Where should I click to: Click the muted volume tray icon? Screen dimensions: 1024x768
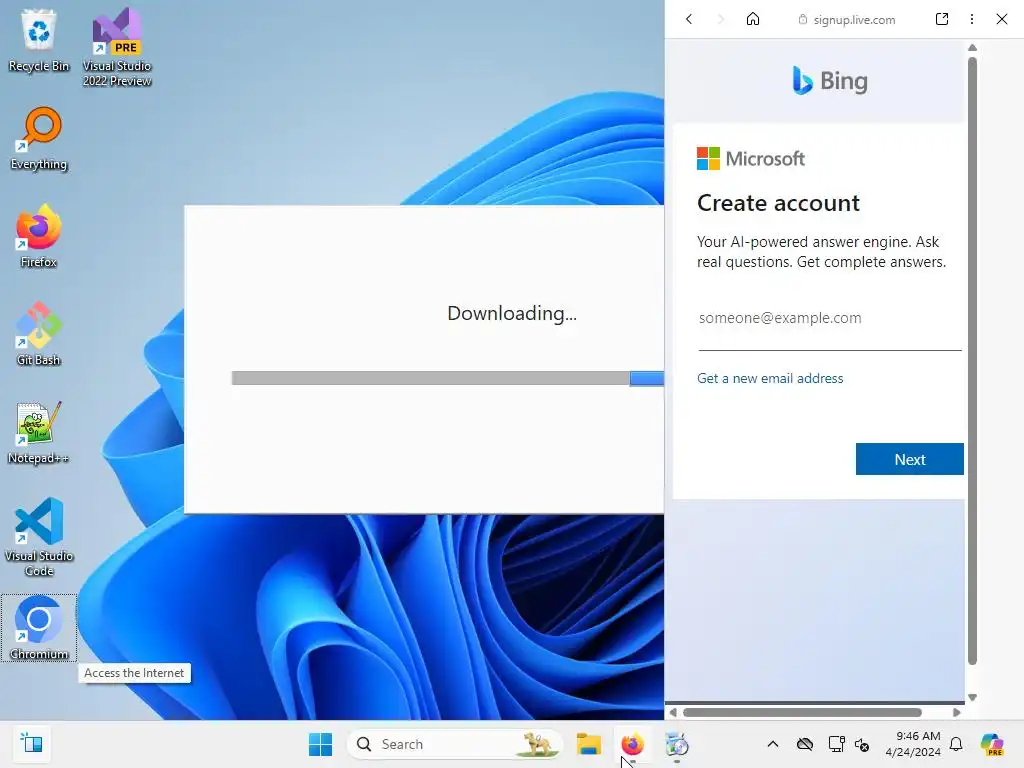[862, 744]
